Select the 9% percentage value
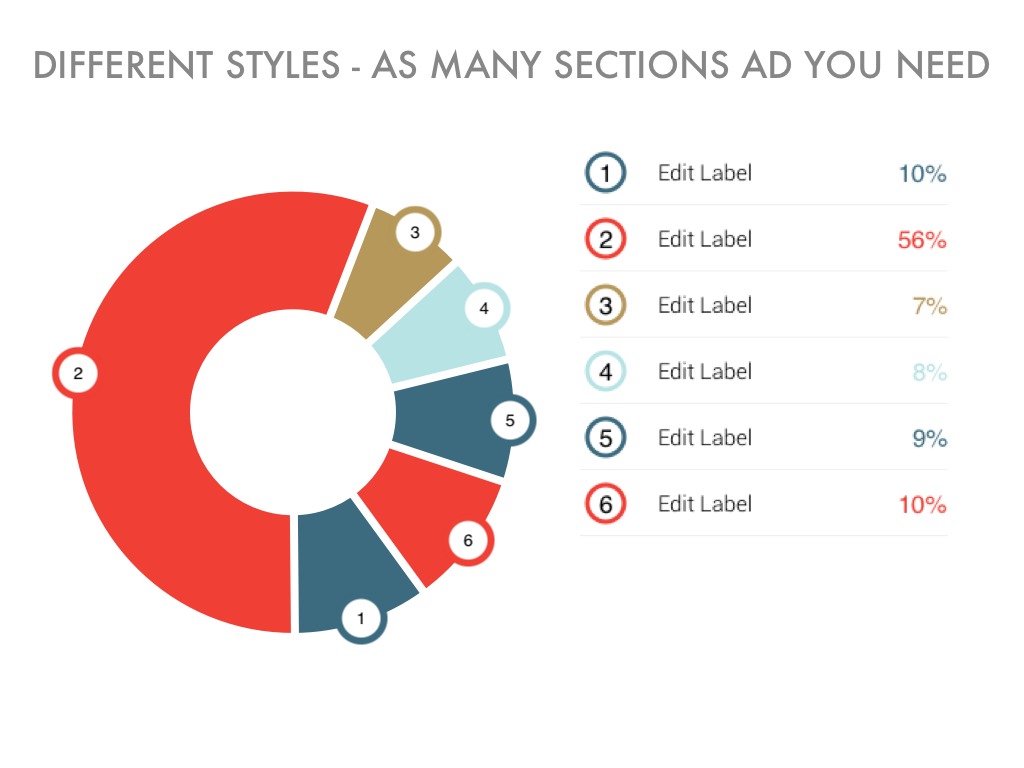 coord(929,438)
